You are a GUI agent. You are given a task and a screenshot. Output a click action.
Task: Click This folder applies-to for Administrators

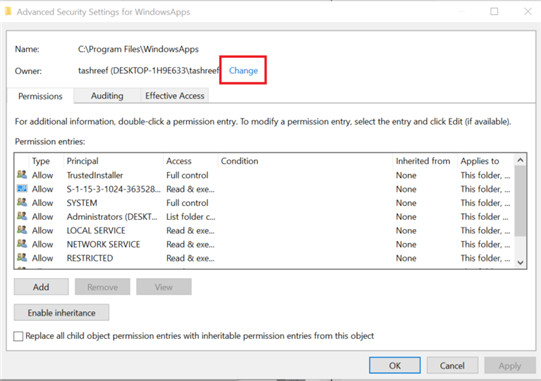(x=484, y=216)
